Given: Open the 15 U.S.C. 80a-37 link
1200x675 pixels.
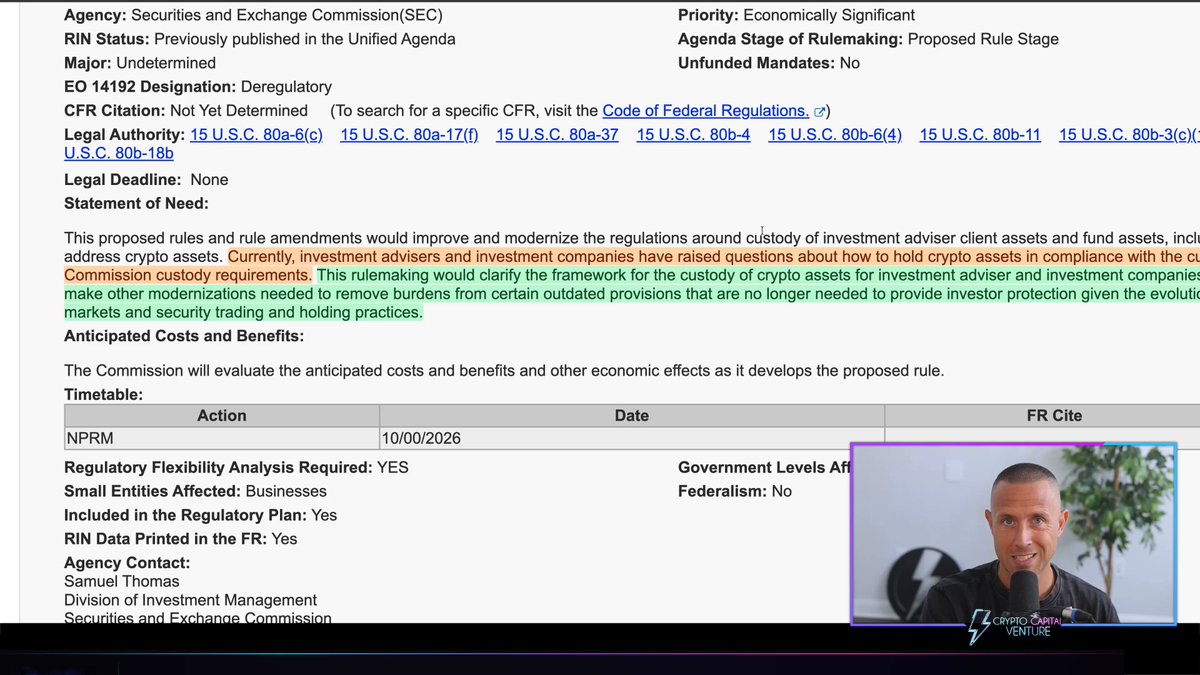Looking at the screenshot, I should [557, 135].
